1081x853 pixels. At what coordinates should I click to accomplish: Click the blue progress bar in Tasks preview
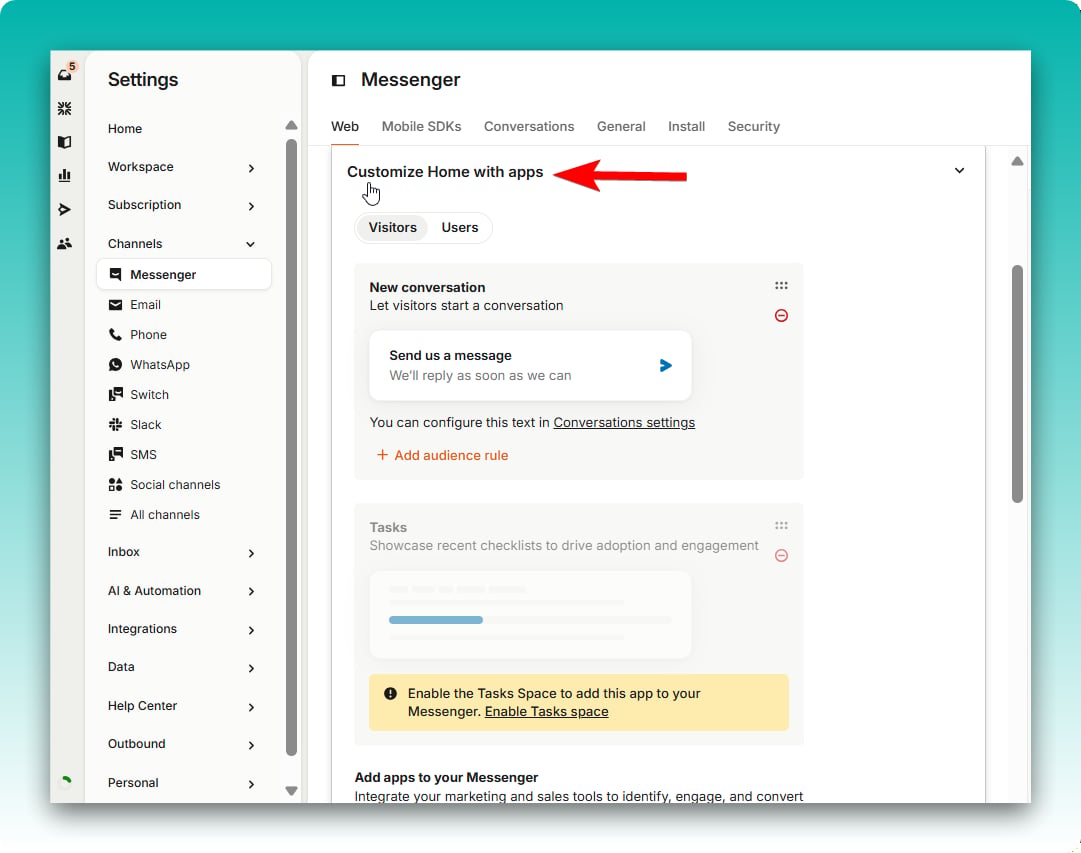[436, 620]
